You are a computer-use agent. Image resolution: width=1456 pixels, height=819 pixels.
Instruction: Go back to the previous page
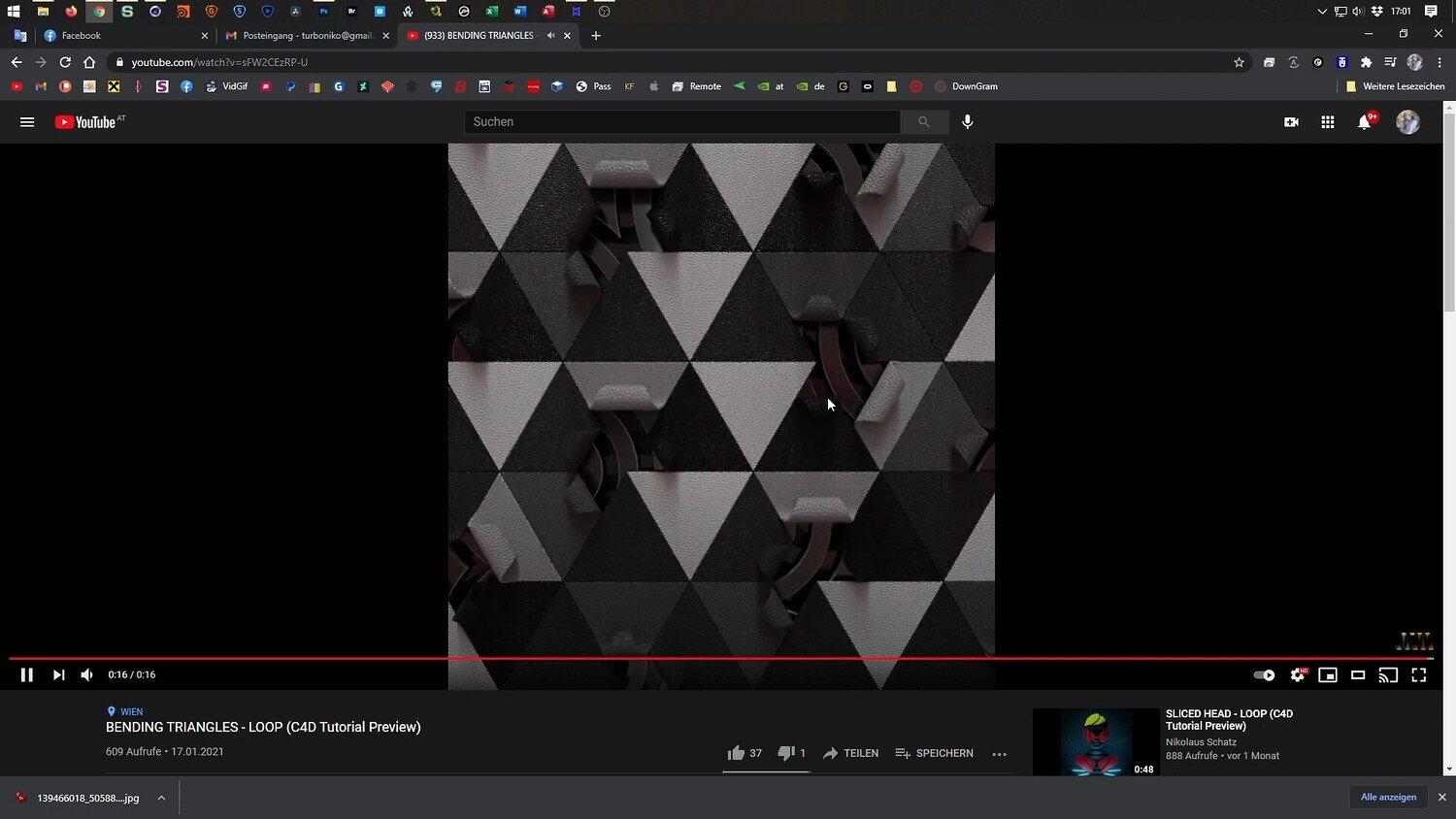tap(17, 62)
